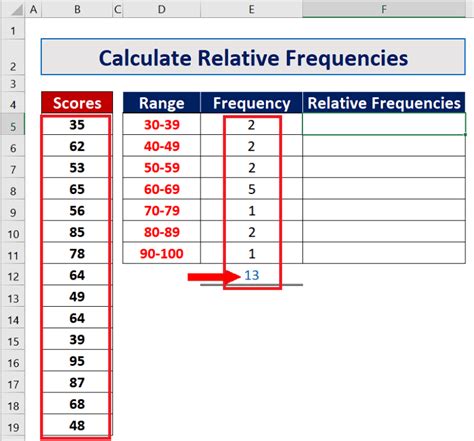Viewport: 474px width, 441px height.
Task: Click Relative Frequencies cell for 60-69
Action: [384, 189]
